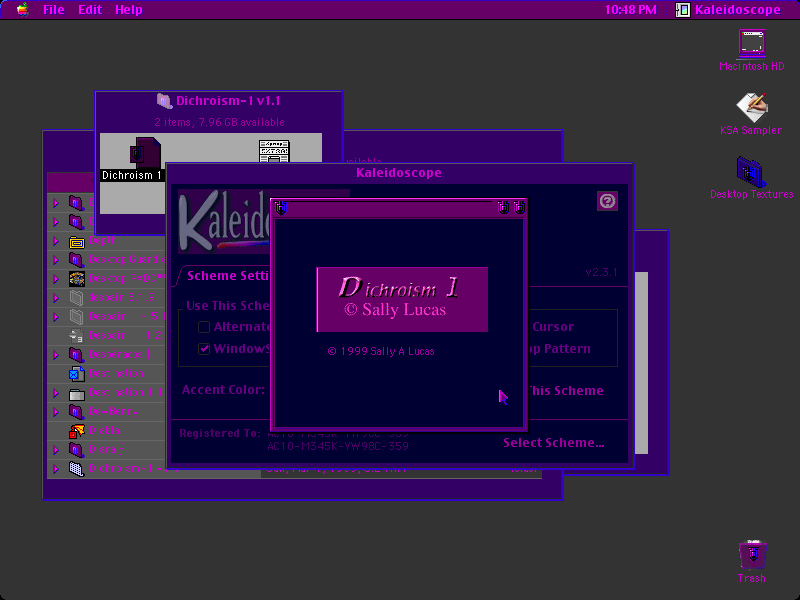
Task: Click the 'Depth' name in the file list
Action: click(103, 241)
